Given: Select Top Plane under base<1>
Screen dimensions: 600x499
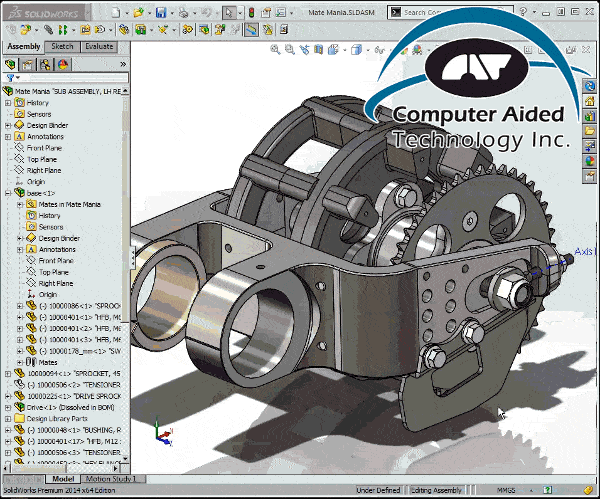Looking at the screenshot, I should click(x=54, y=272).
